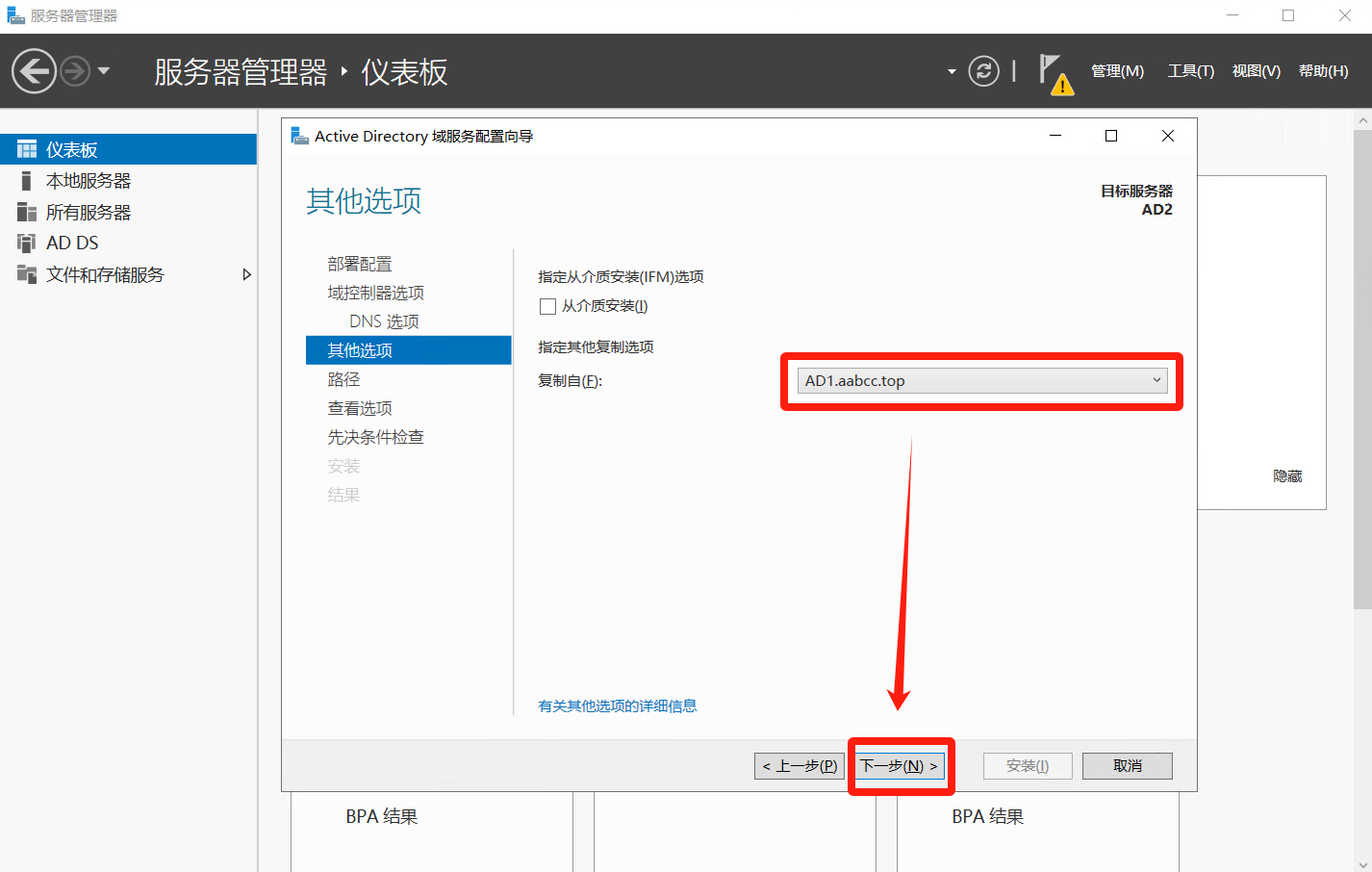This screenshot has height=872, width=1372.
Task: Click the back navigation arrow icon
Action: [34, 71]
